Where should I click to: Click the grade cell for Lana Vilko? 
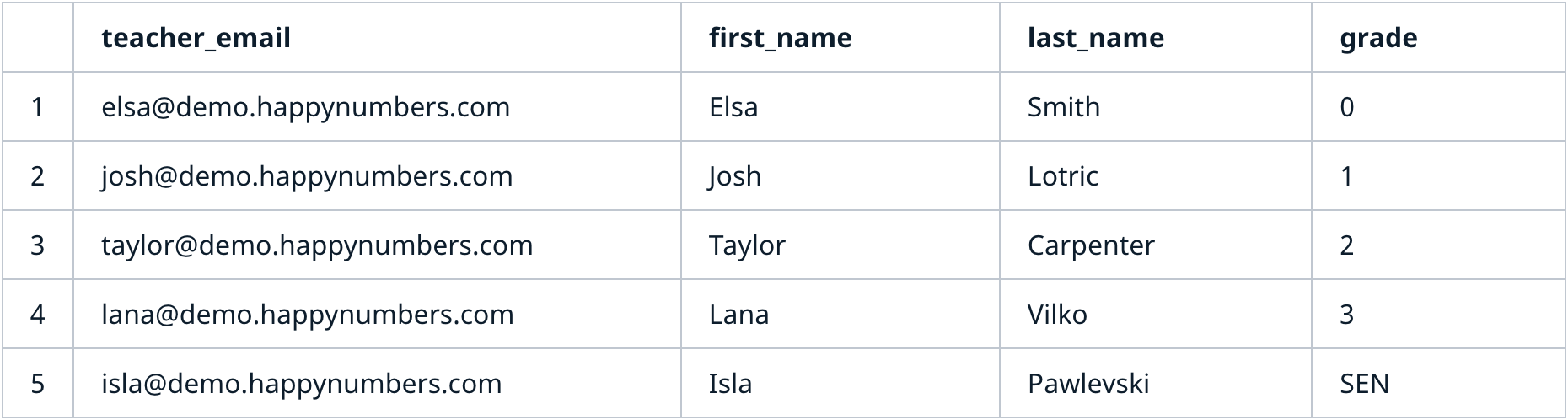(x=1346, y=315)
